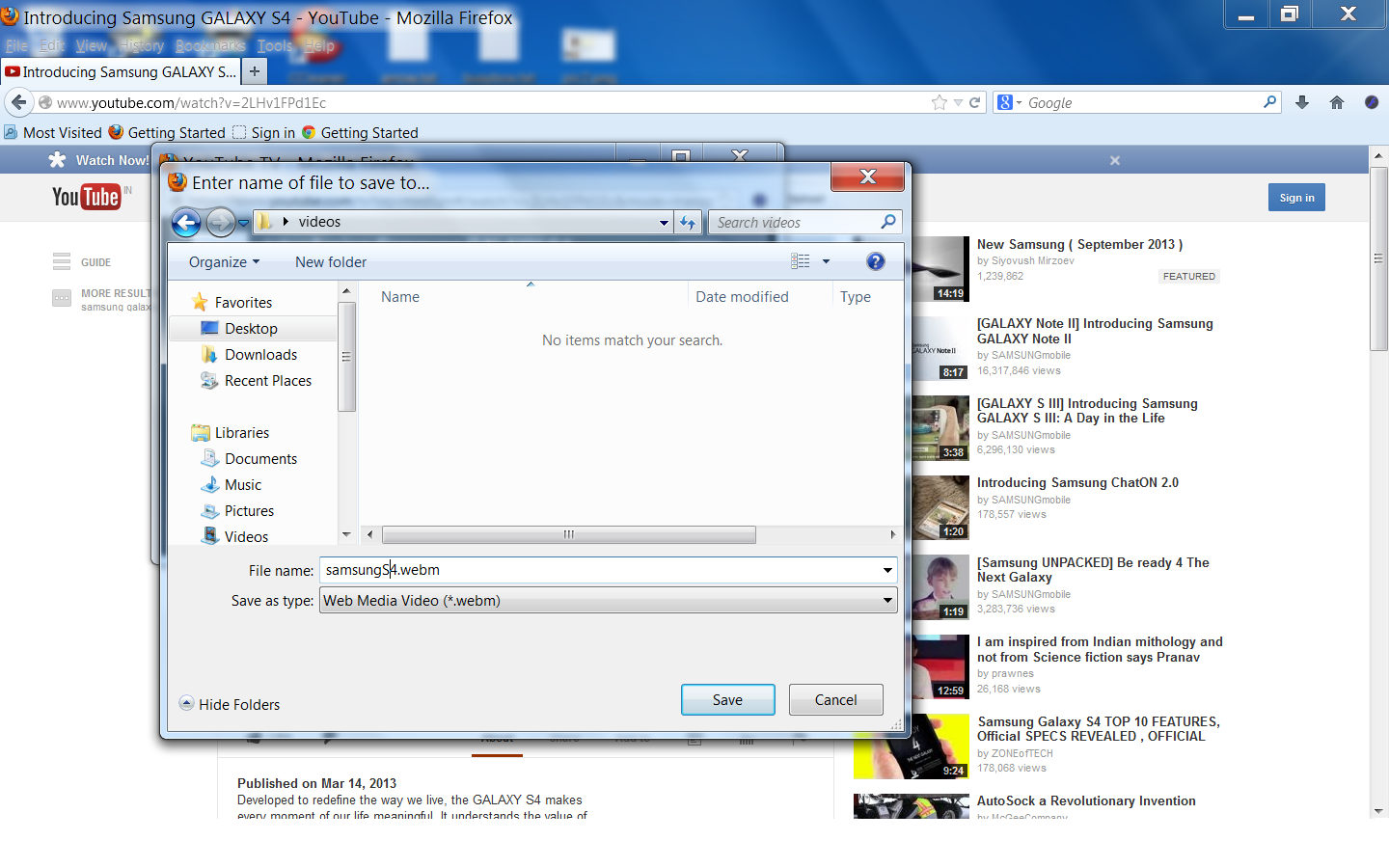The height and width of the screenshot is (868, 1389).
Task: Open the YouTube GUIDE menu icon
Action: click(62, 261)
